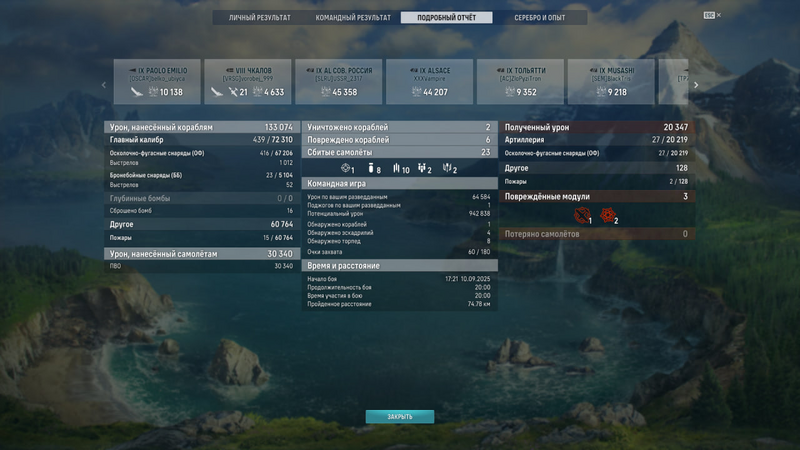Switch to the Командный результат tab
The height and width of the screenshot is (450, 800).
tap(353, 18)
